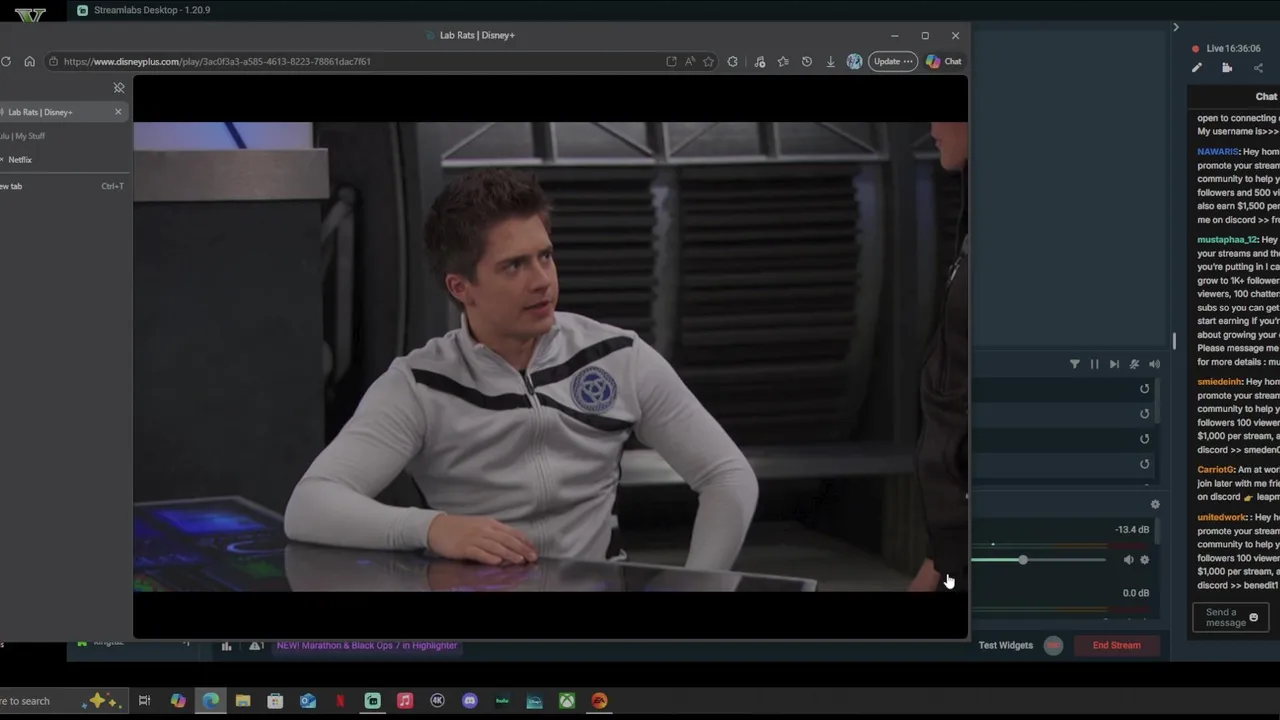Click smiedeinh username in chat
The image size is (1280, 720).
1219,382
